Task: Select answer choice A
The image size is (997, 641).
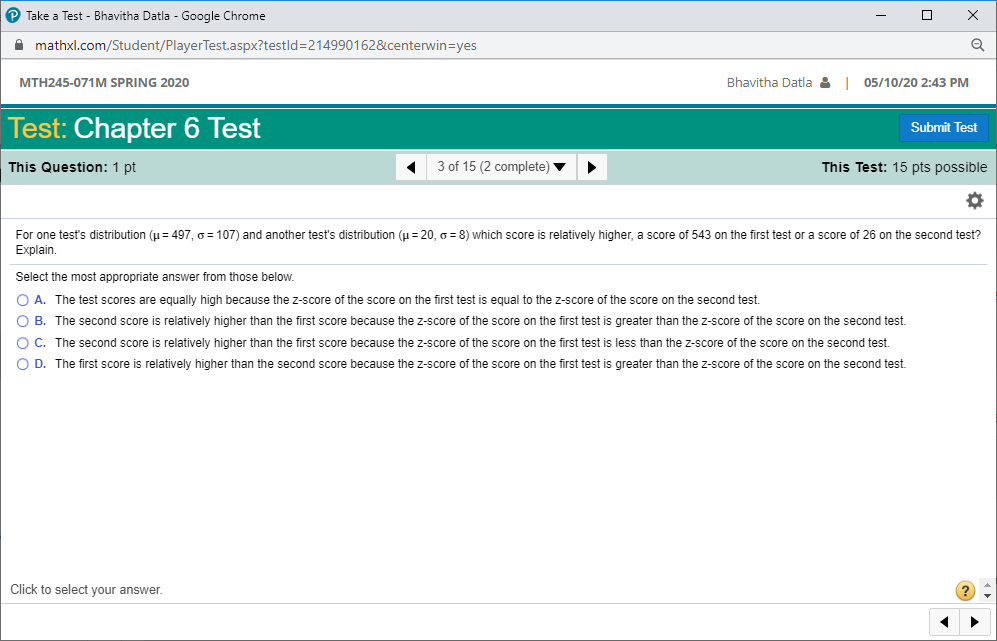Action: [22, 299]
